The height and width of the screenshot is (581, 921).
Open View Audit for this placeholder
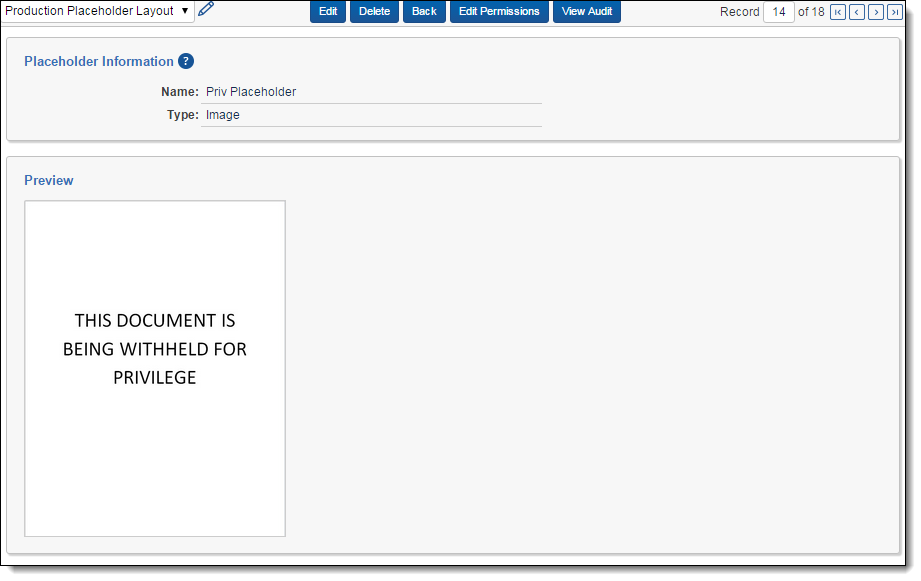click(586, 11)
